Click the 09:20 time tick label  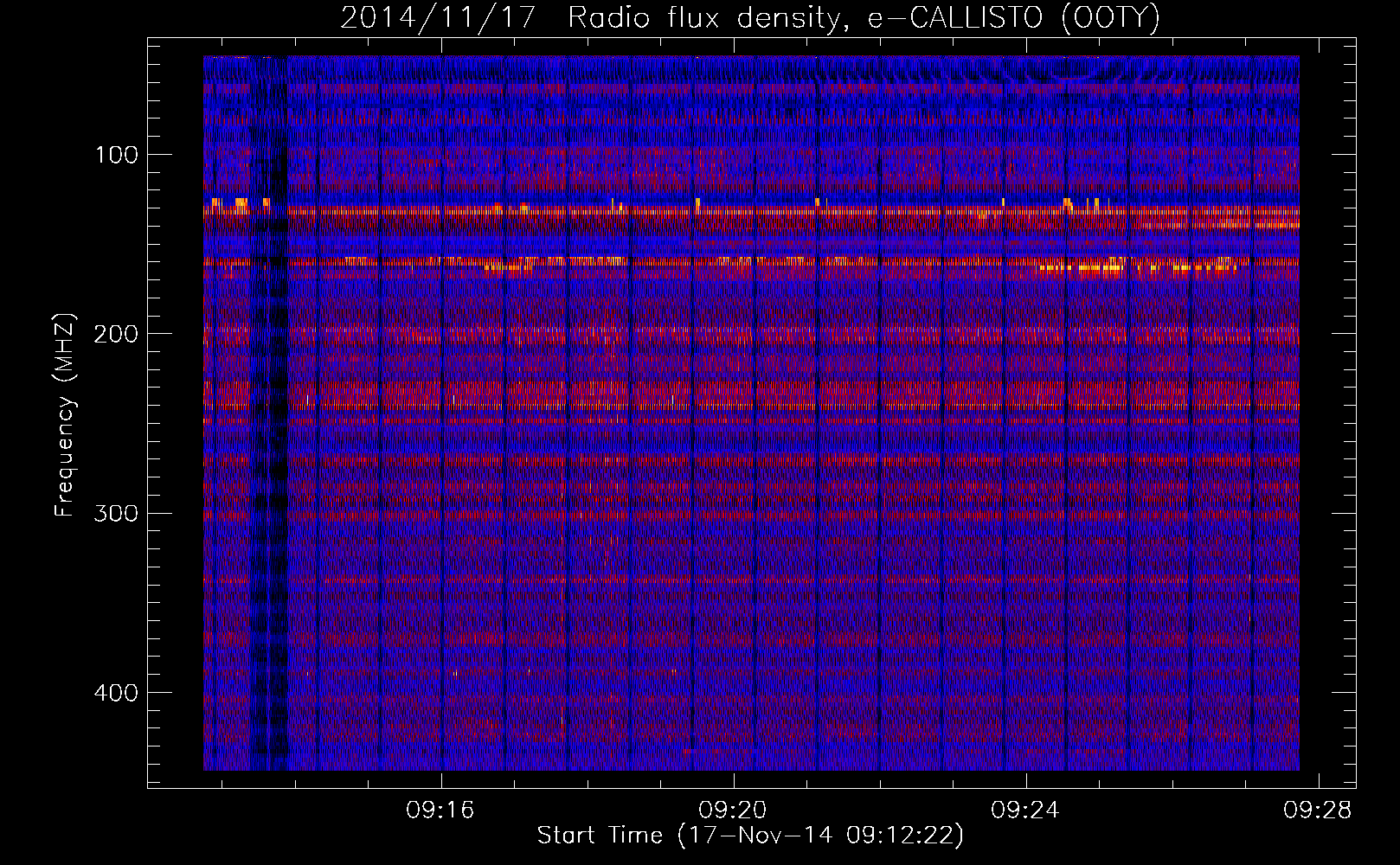(734, 811)
